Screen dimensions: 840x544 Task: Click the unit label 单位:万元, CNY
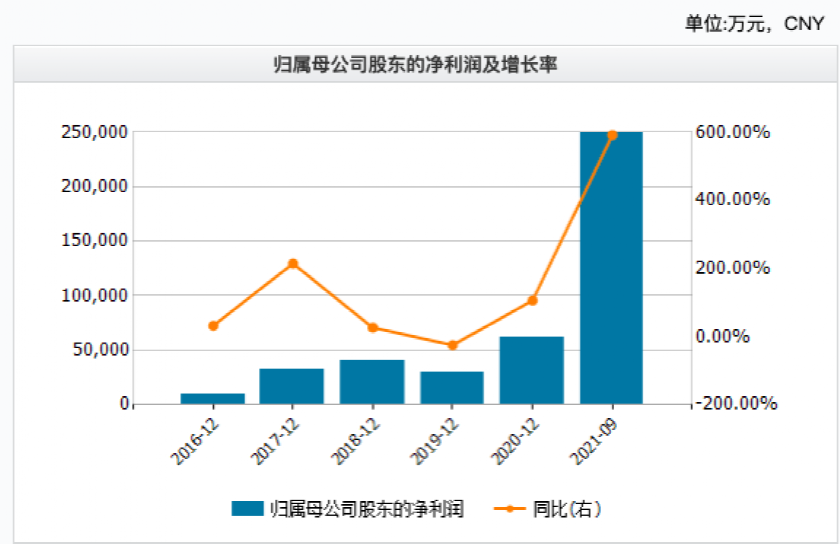[754, 24]
